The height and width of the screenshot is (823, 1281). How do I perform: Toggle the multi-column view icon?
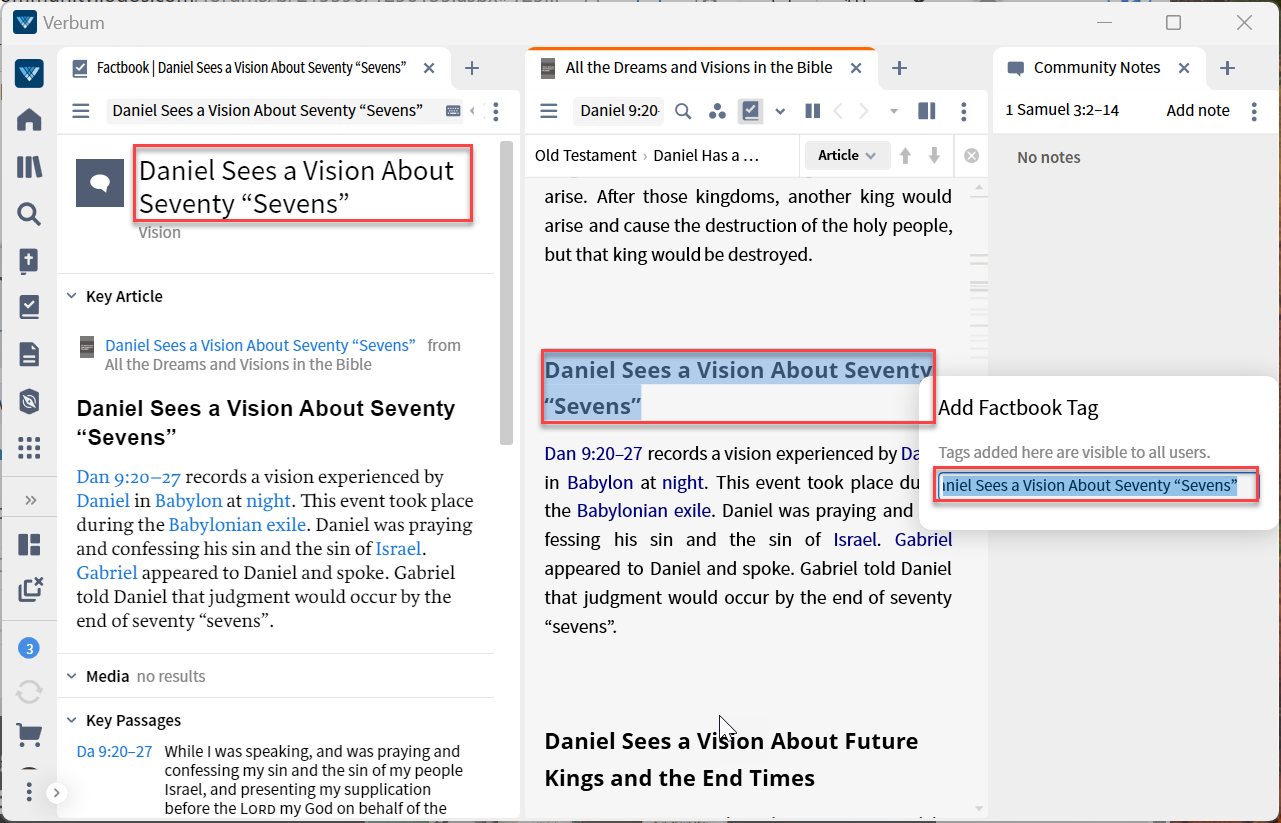coord(927,111)
